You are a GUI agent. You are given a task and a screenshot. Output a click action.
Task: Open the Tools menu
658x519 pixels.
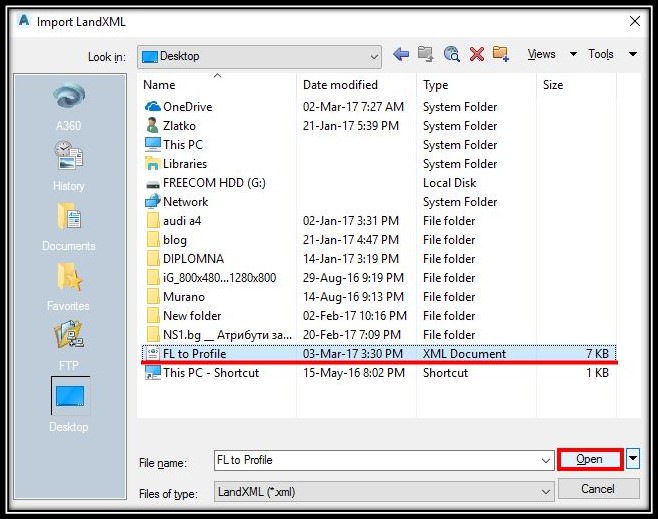(x=601, y=54)
